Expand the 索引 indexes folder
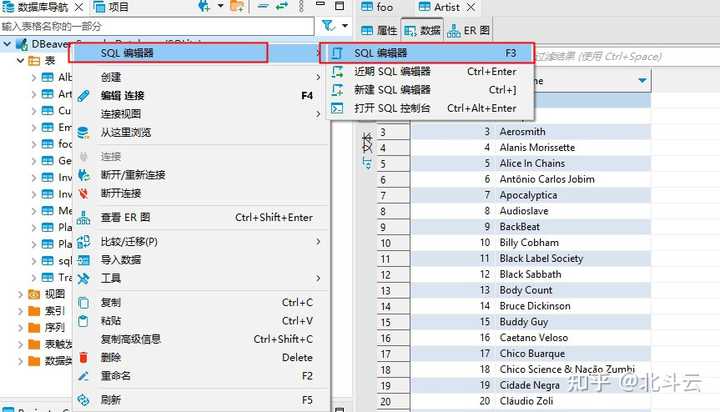Screen dimensions: 720x412 coord(20,311)
